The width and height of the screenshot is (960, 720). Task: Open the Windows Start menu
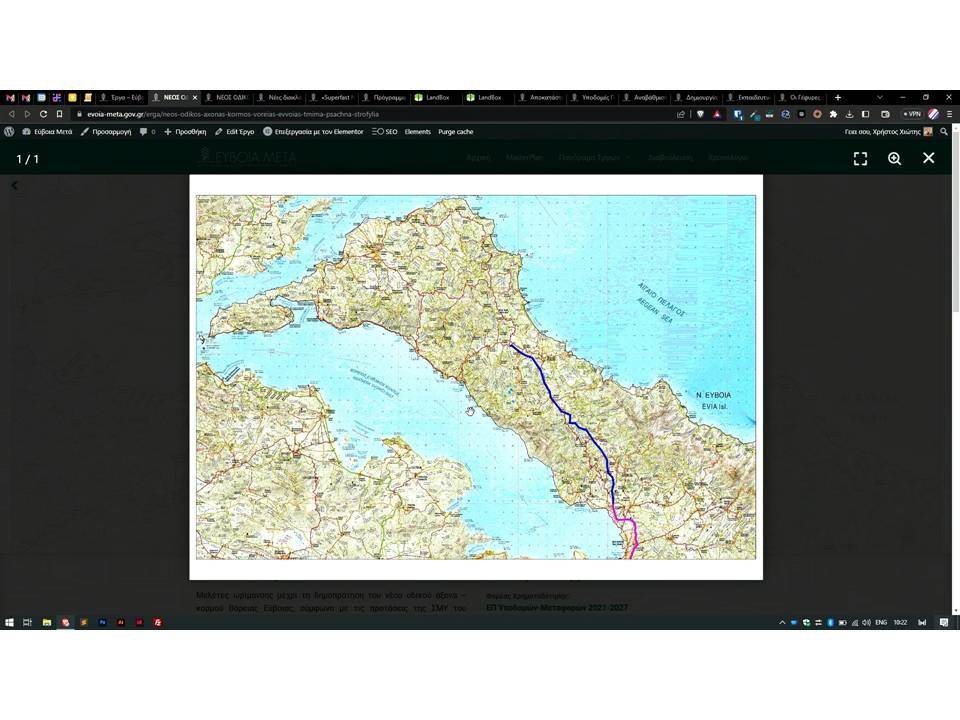coord(9,623)
